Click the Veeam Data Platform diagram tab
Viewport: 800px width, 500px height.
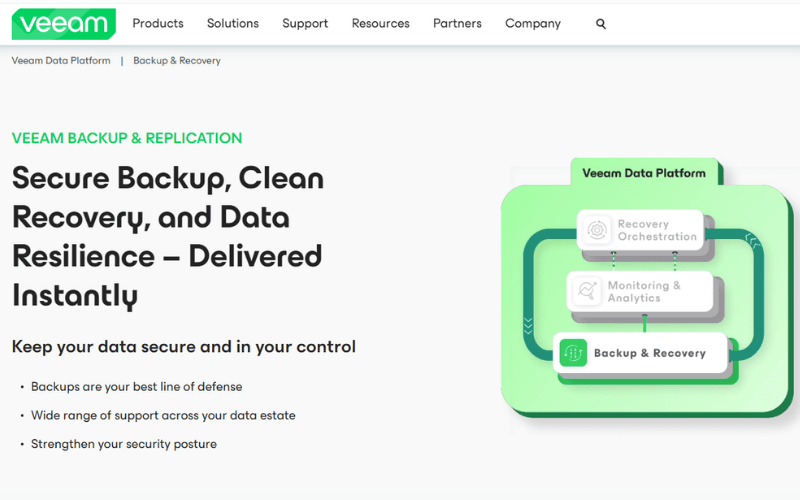[x=644, y=173]
